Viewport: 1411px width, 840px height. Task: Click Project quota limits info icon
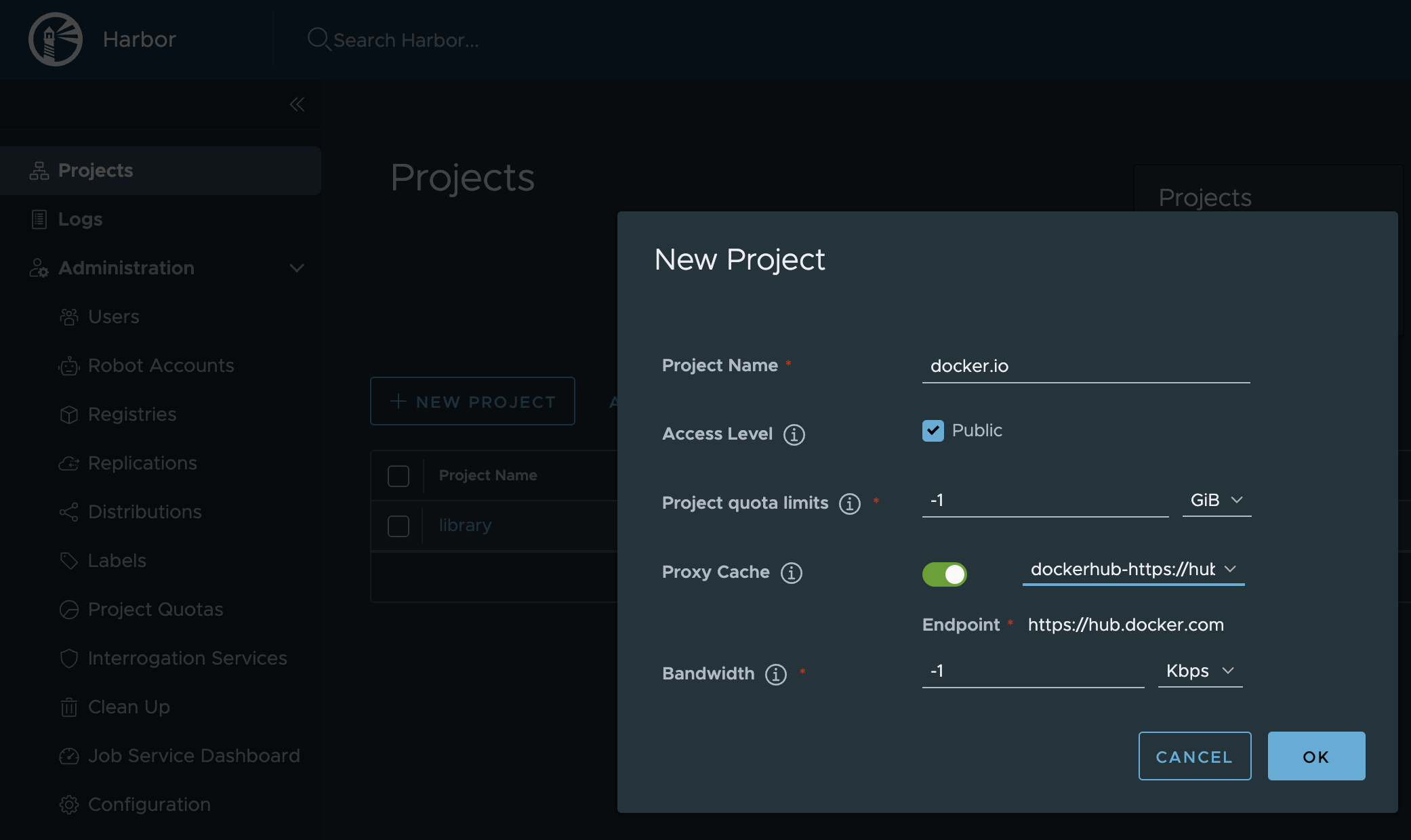[850, 503]
